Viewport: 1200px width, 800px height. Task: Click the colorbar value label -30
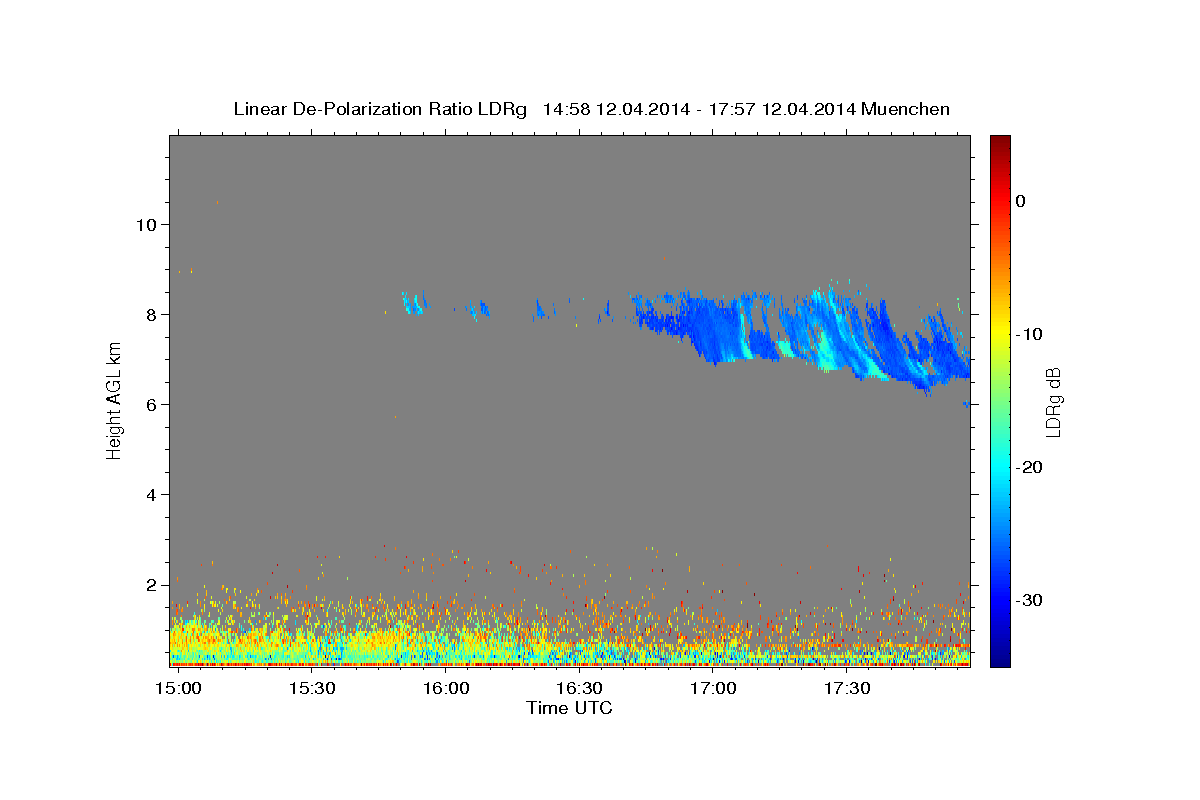click(1029, 600)
